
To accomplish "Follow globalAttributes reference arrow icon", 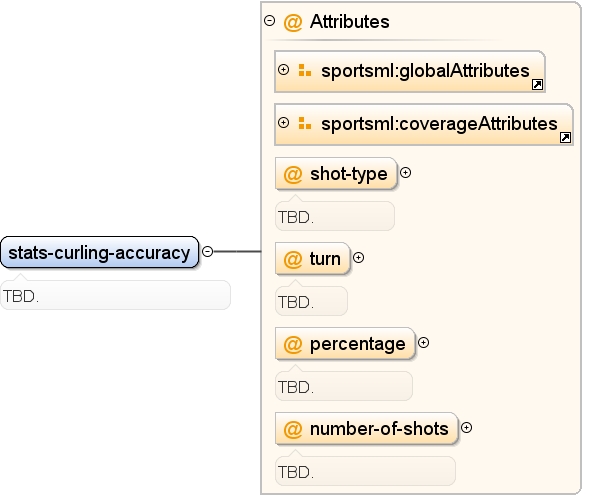I will (537, 84).
